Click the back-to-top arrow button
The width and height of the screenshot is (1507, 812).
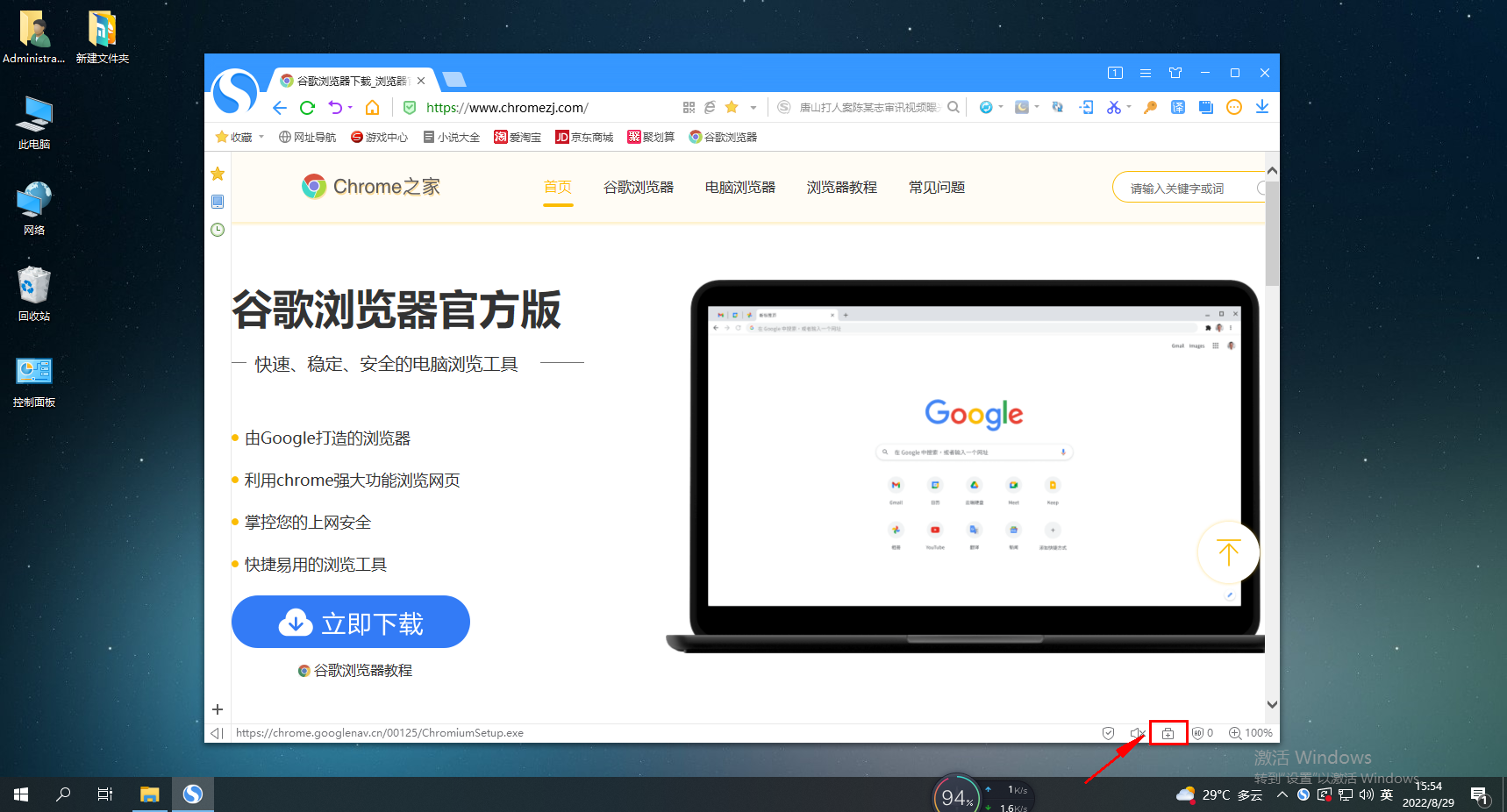tap(1228, 552)
